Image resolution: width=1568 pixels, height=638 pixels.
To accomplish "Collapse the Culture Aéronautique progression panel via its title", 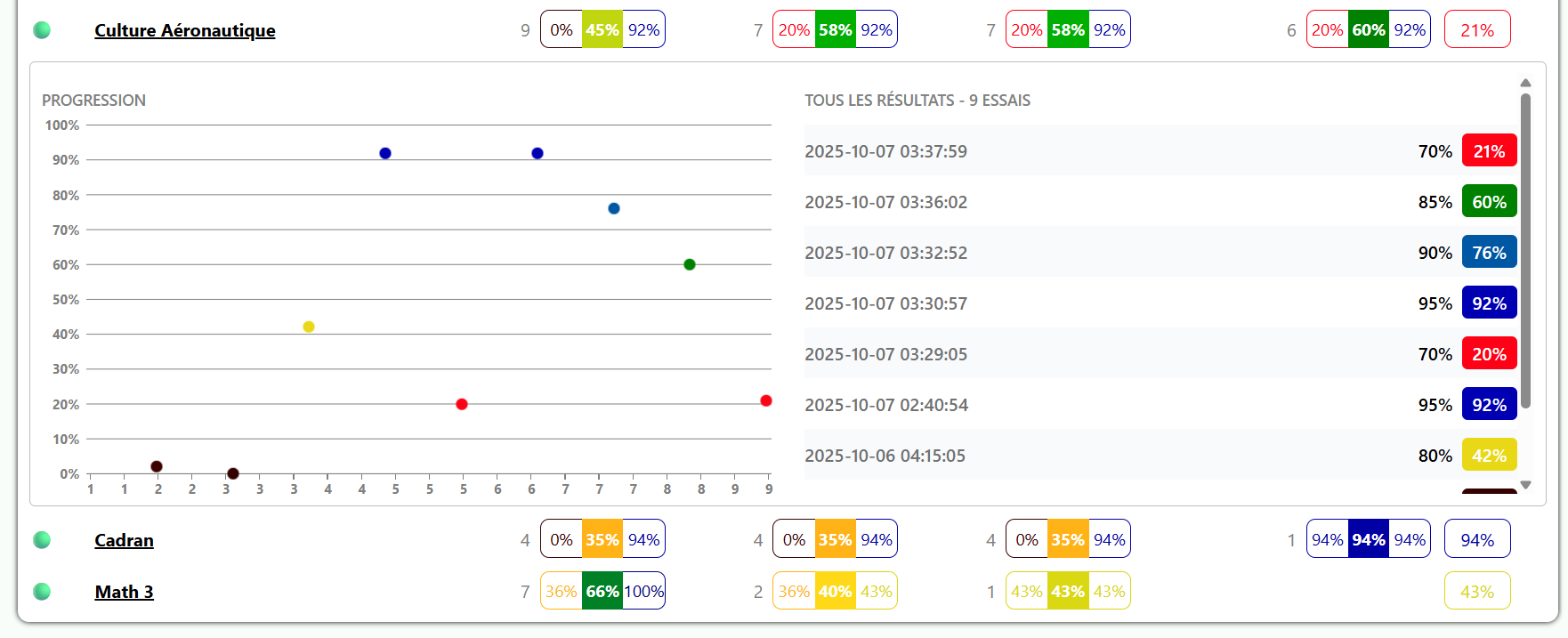I will [185, 30].
